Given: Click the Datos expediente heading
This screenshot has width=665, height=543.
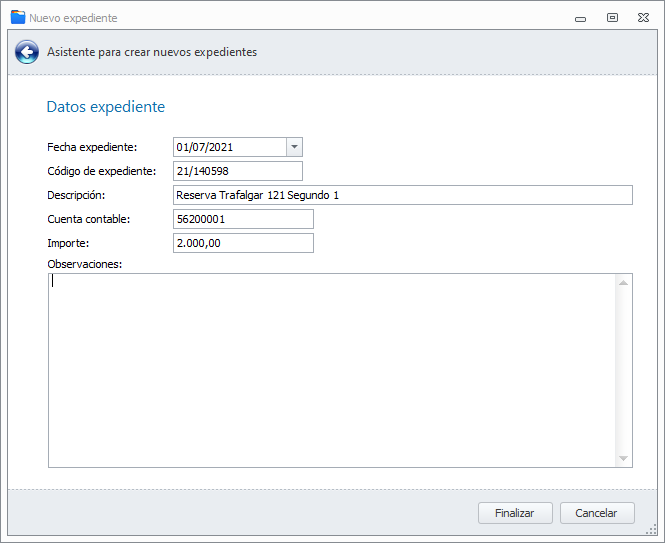Looking at the screenshot, I should pyautogui.click(x=106, y=107).
